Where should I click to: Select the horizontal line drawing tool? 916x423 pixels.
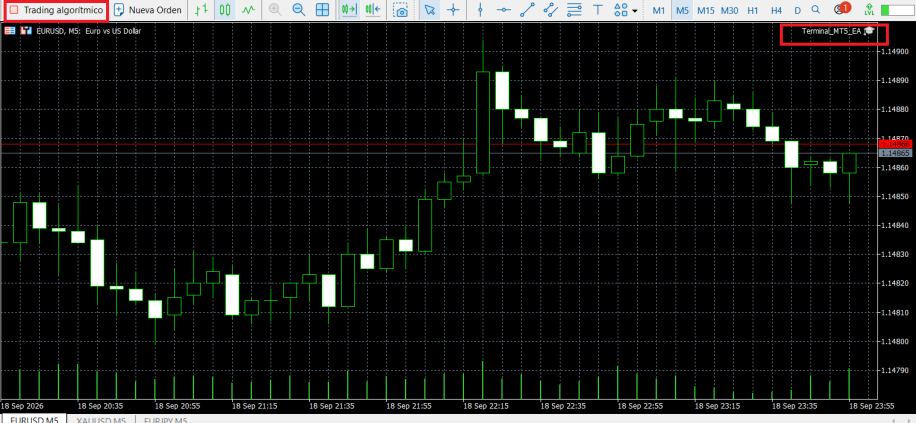504,10
